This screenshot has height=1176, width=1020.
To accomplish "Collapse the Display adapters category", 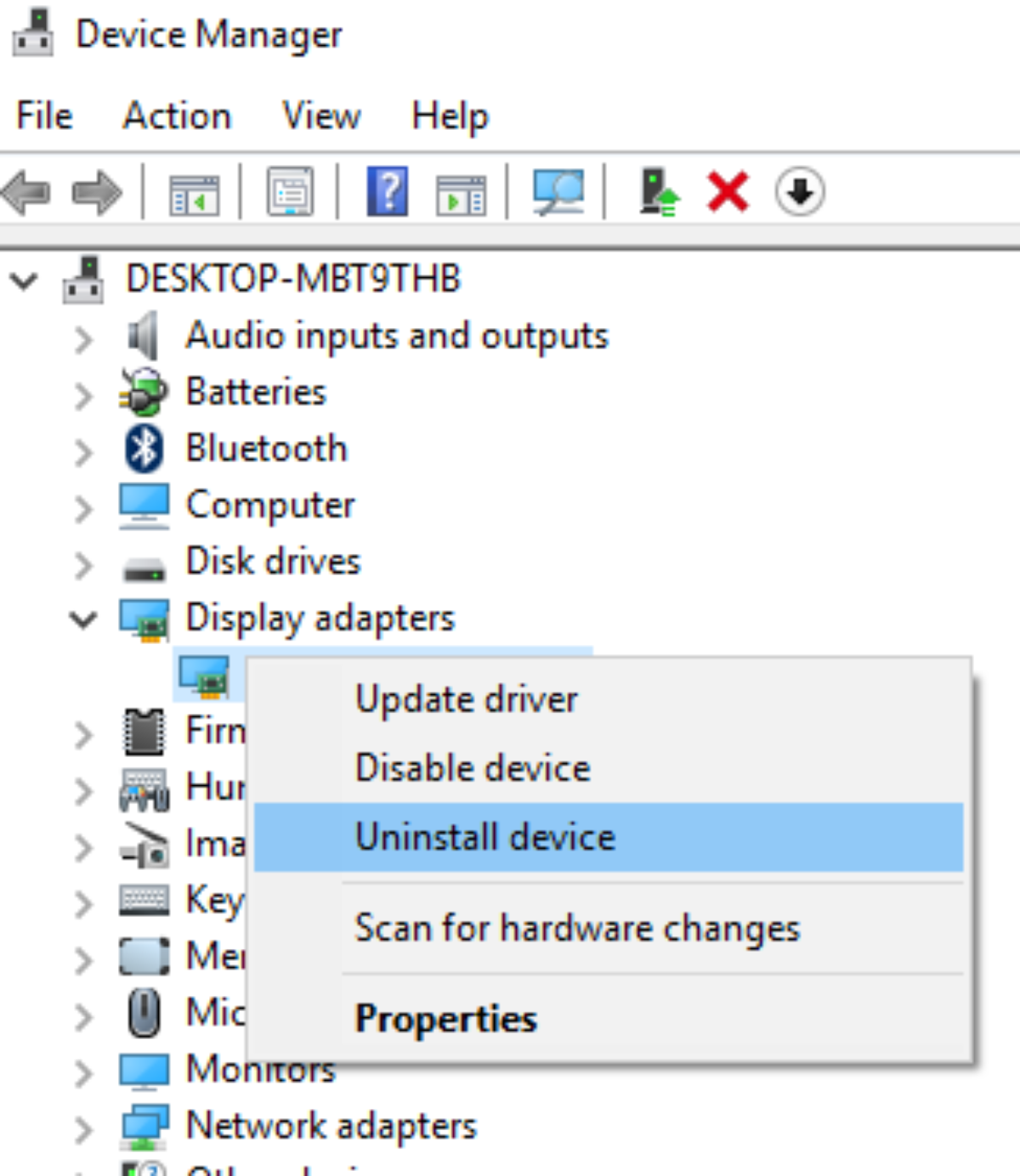I will coord(83,619).
